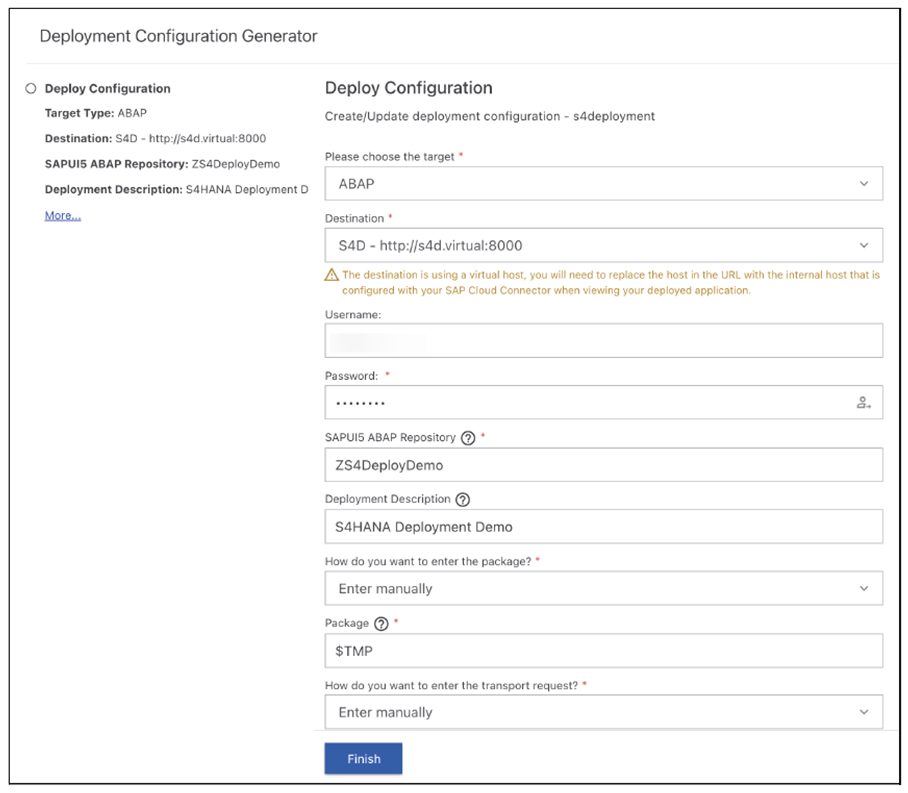The image size is (908, 793).
Task: Edit the SAPUI5 ABAP Repository field ZS4DeployDemo
Action: 603,465
